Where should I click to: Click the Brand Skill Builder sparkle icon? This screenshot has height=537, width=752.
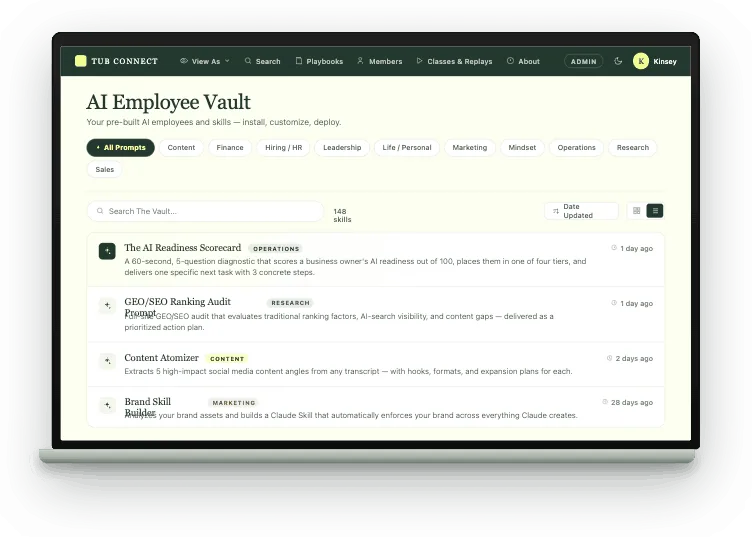pyautogui.click(x=107, y=405)
